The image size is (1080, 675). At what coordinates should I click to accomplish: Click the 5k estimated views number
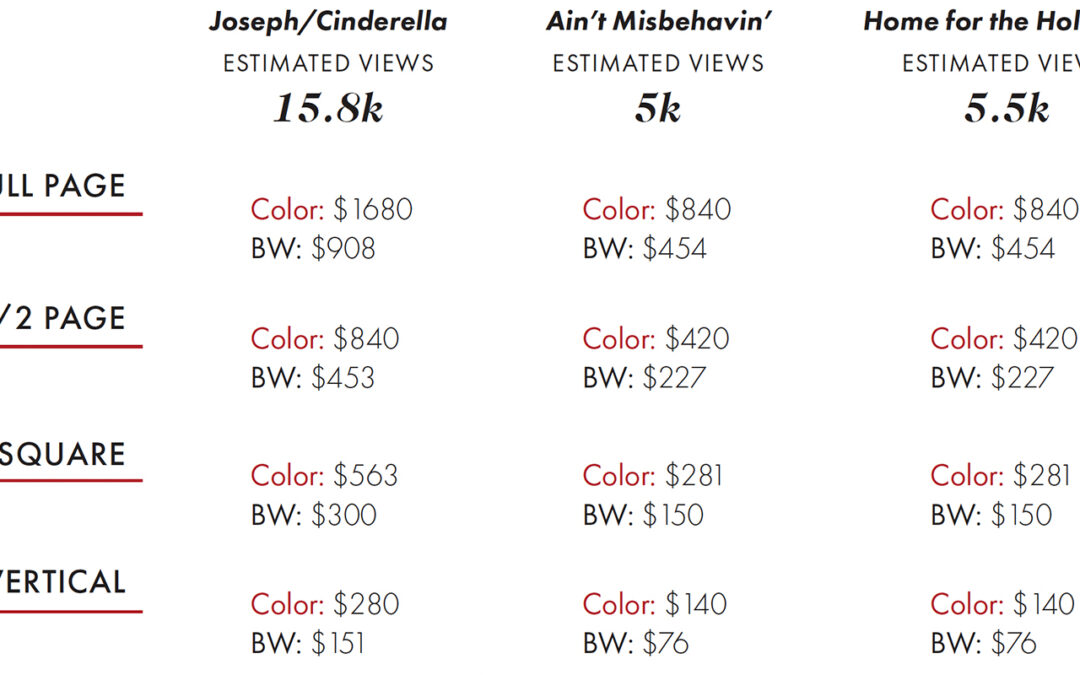click(658, 108)
